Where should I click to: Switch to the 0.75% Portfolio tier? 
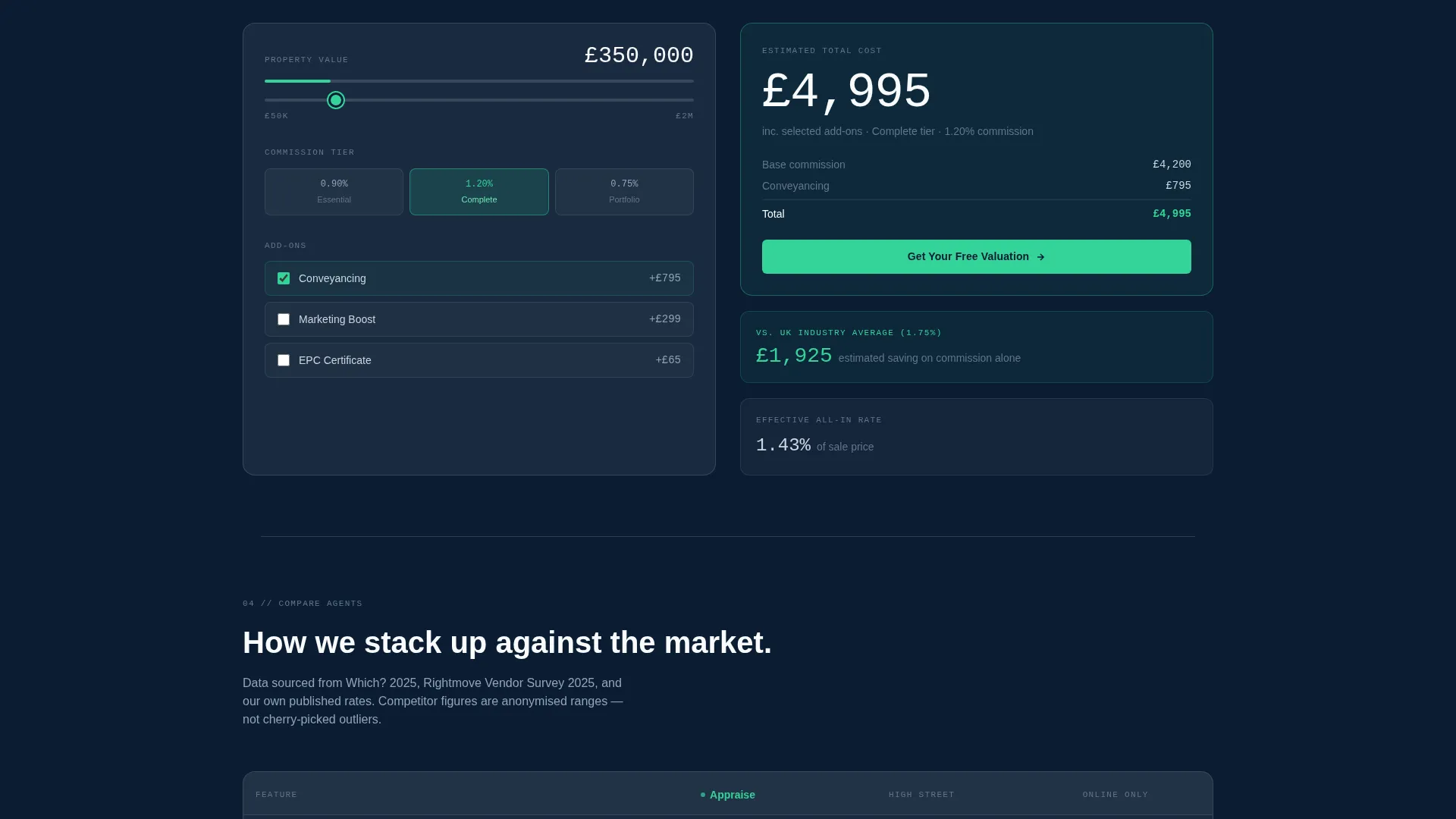click(624, 192)
